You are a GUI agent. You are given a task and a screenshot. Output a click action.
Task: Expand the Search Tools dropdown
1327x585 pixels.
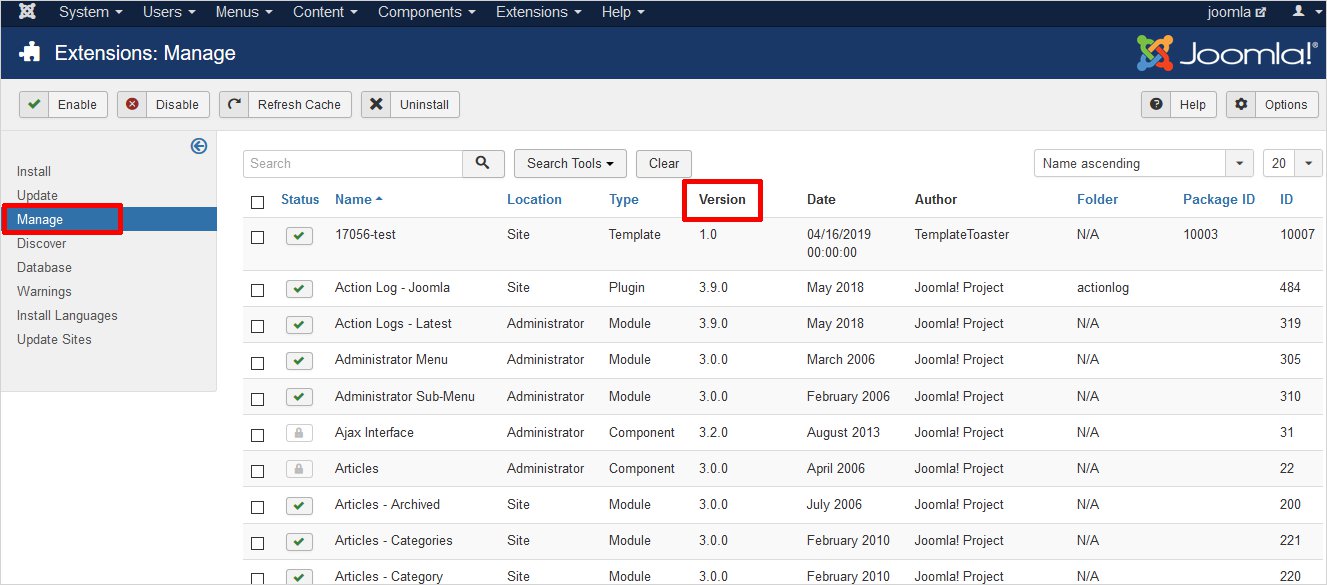click(570, 163)
